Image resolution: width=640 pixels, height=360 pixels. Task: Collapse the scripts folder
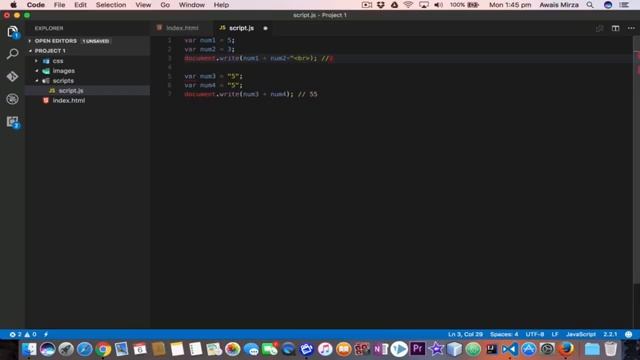tap(36, 81)
